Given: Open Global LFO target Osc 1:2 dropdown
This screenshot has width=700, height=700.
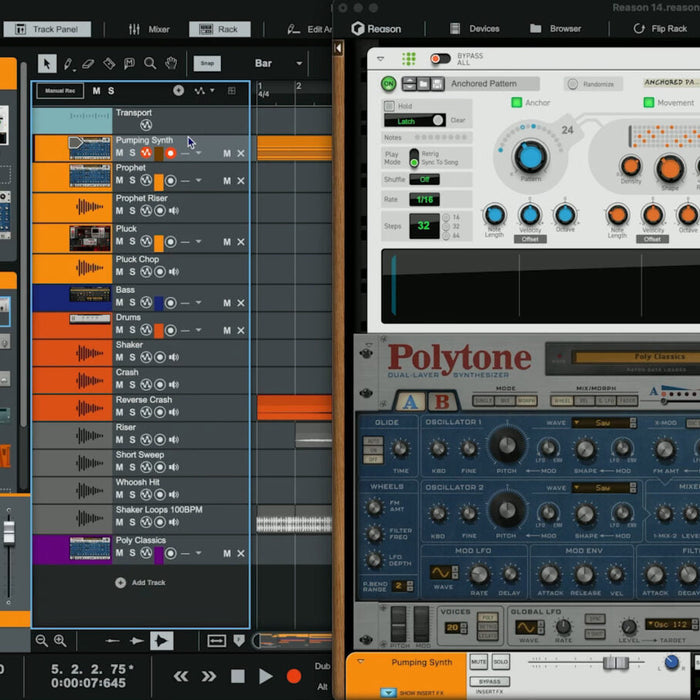Looking at the screenshot, I should pyautogui.click(x=670, y=625).
